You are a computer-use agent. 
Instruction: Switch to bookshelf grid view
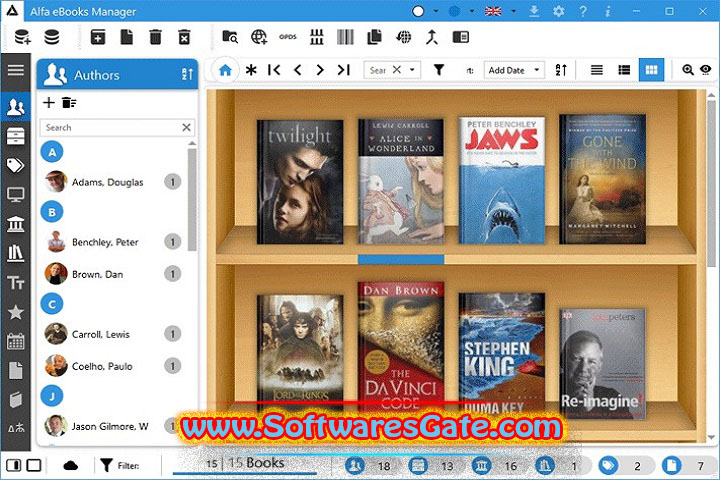(x=651, y=70)
